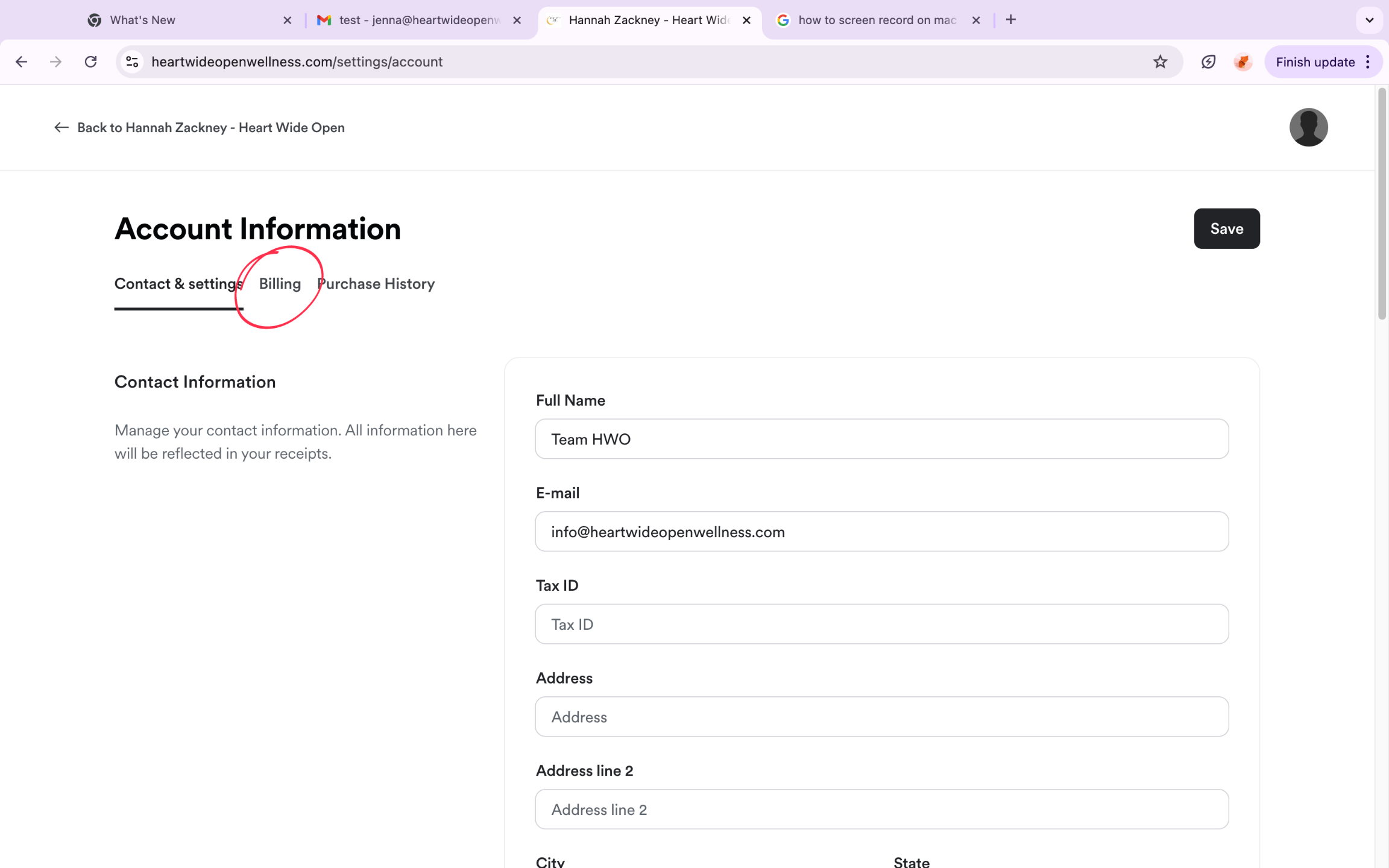Open the profile avatar in page header
The width and height of the screenshot is (1389, 868).
1308,127
